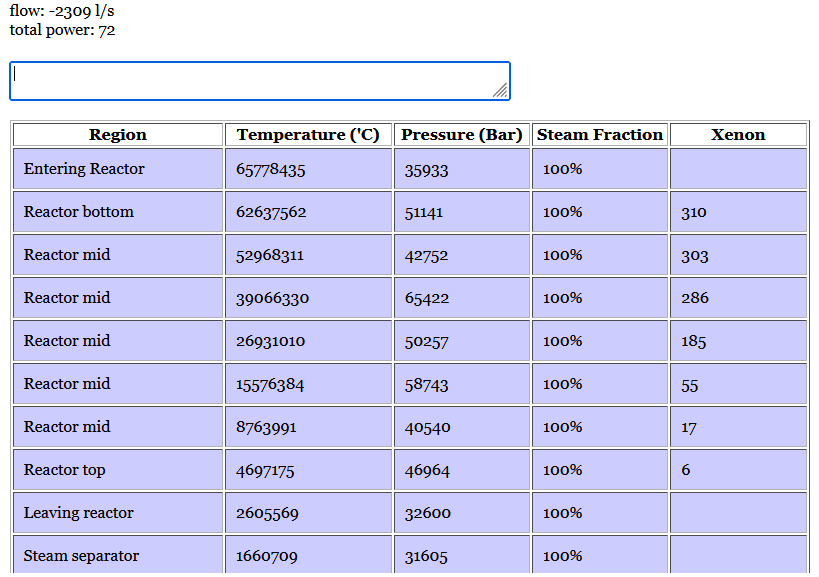Screen dimensions: 819x577
Task: Select the Reactor bottom row label
Action: (79, 211)
